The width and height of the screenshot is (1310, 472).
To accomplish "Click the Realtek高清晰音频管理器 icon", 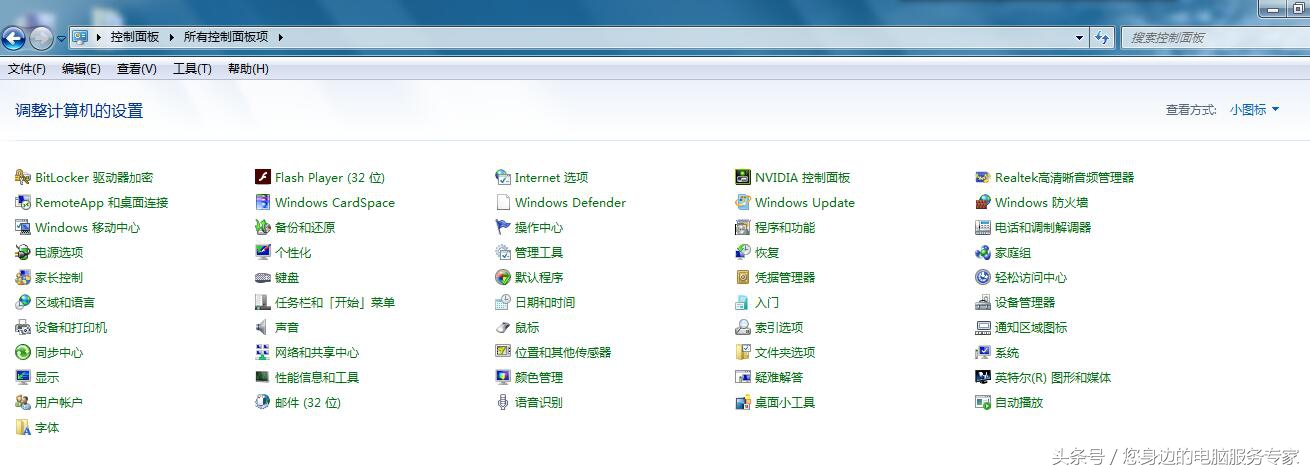I will (983, 177).
